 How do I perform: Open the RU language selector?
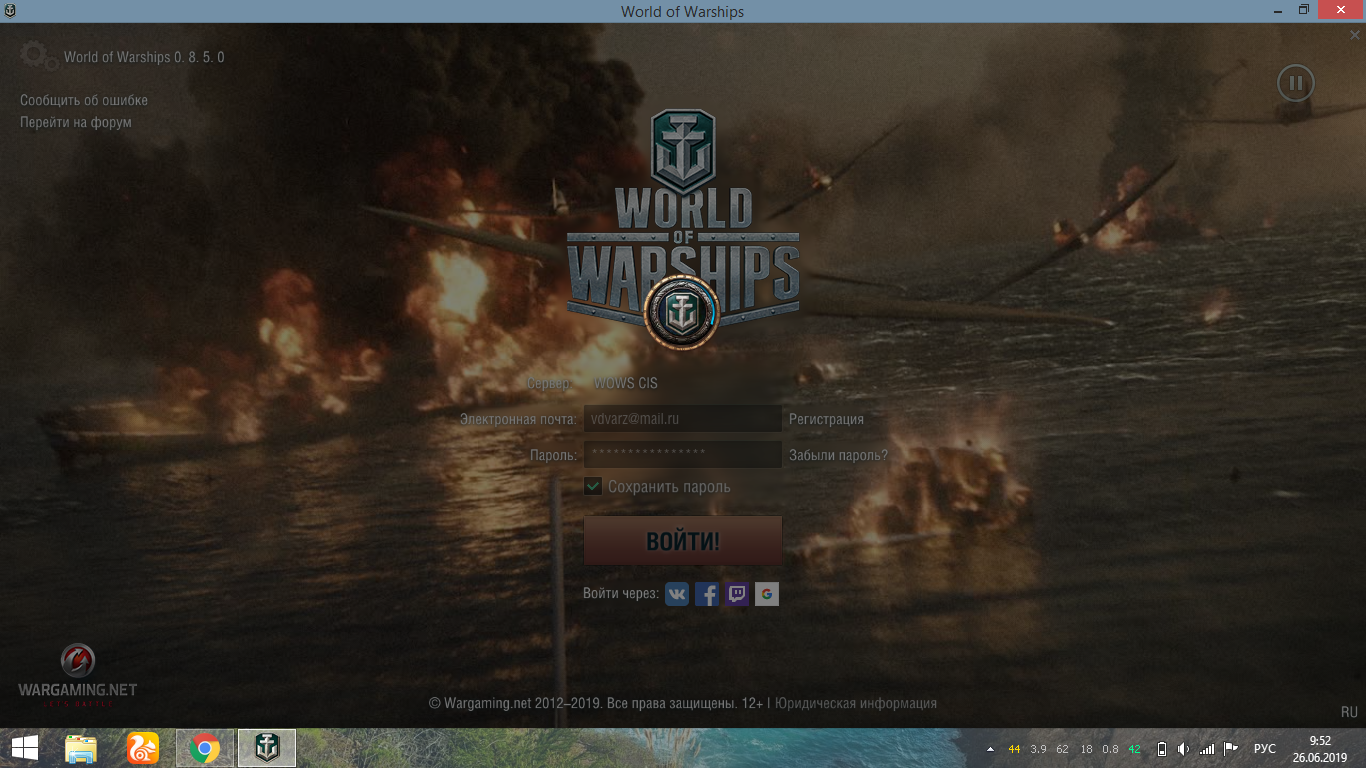coord(1349,712)
